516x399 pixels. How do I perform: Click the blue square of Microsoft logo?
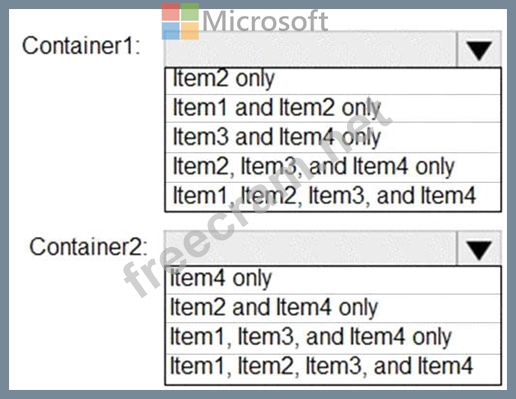(x=170, y=31)
